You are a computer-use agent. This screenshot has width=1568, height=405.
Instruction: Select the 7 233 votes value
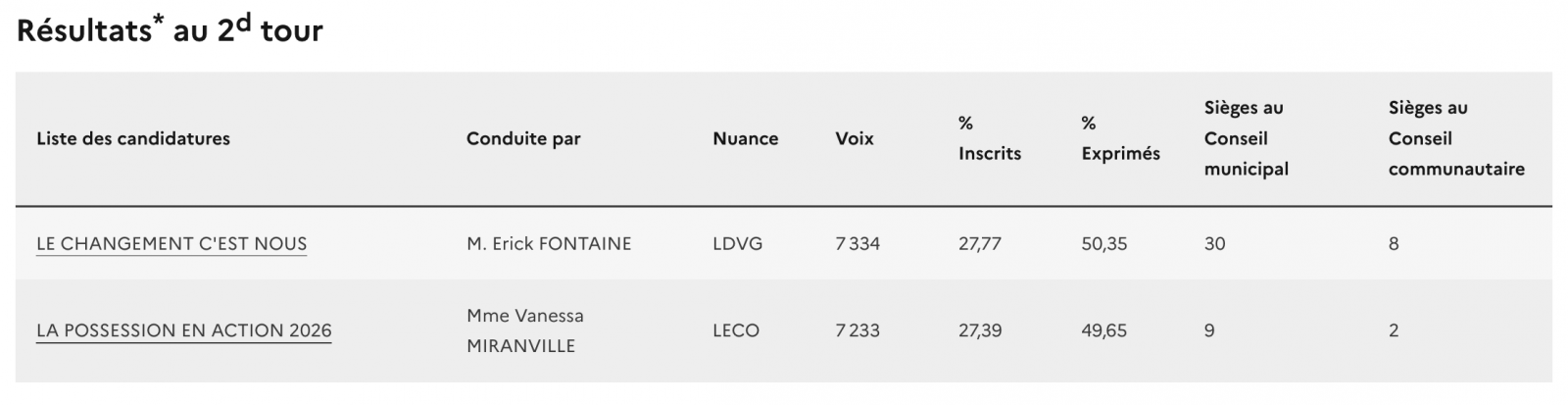[857, 330]
